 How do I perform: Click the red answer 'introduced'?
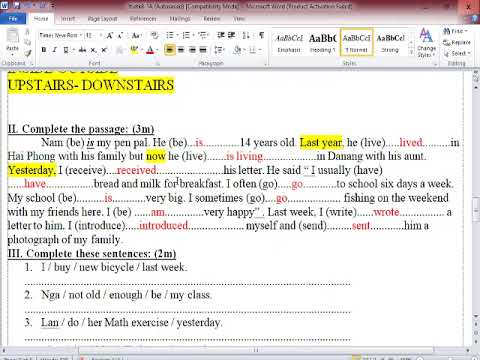pyautogui.click(x=164, y=226)
